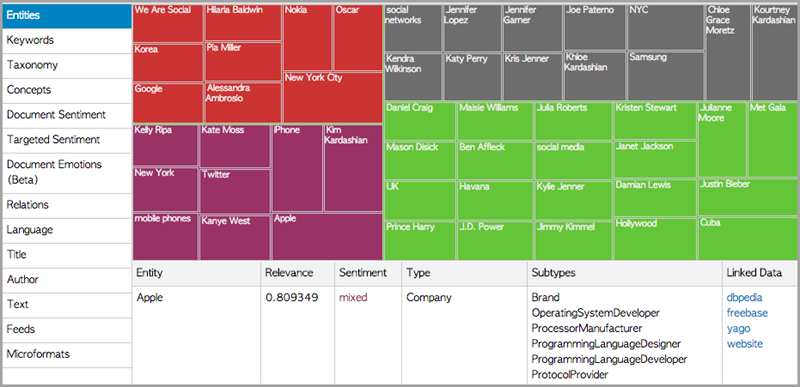
Task: Click the New York City red tile
Action: pos(333,97)
